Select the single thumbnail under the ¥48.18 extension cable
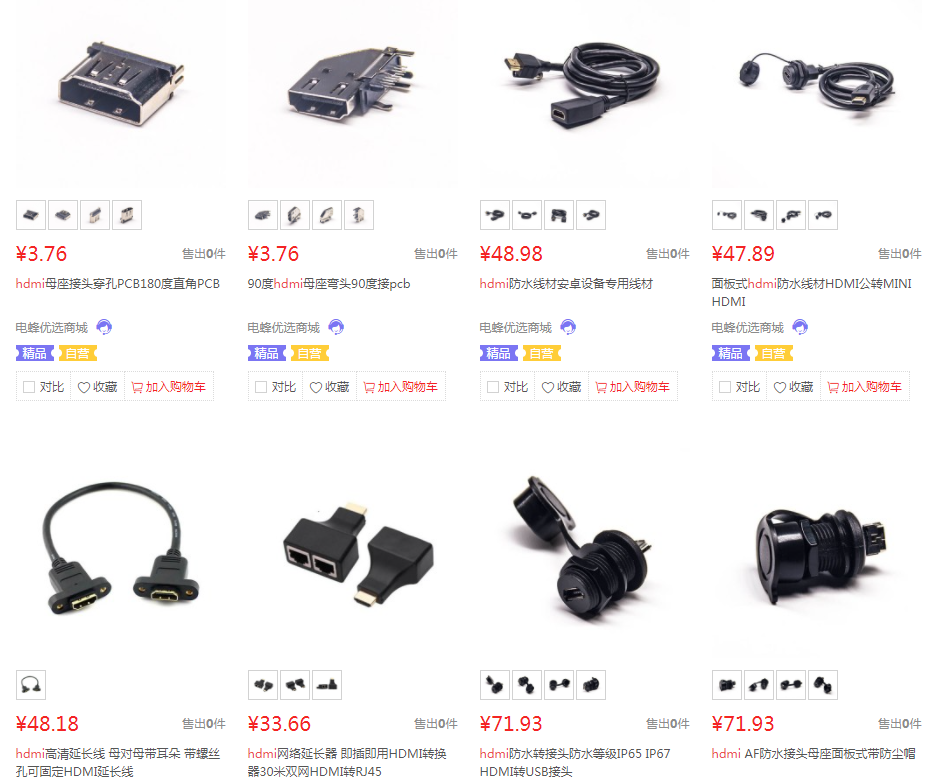929x784 pixels. coord(31,685)
